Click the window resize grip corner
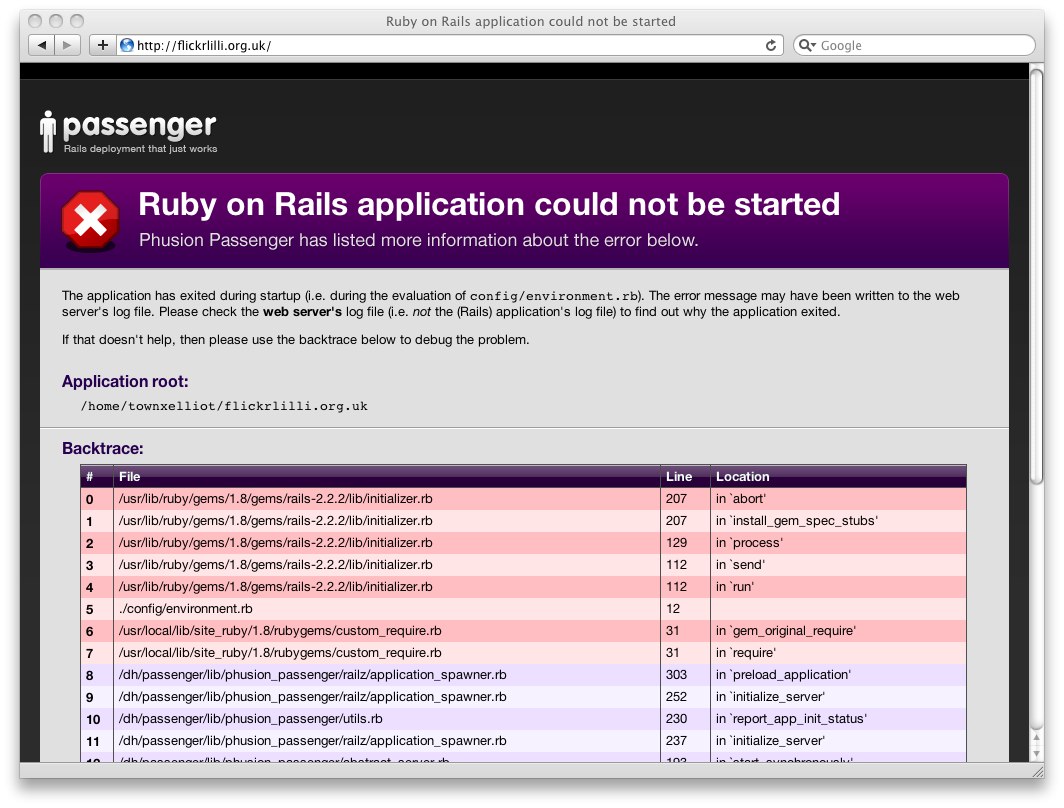1064x808 pixels. 1038,771
